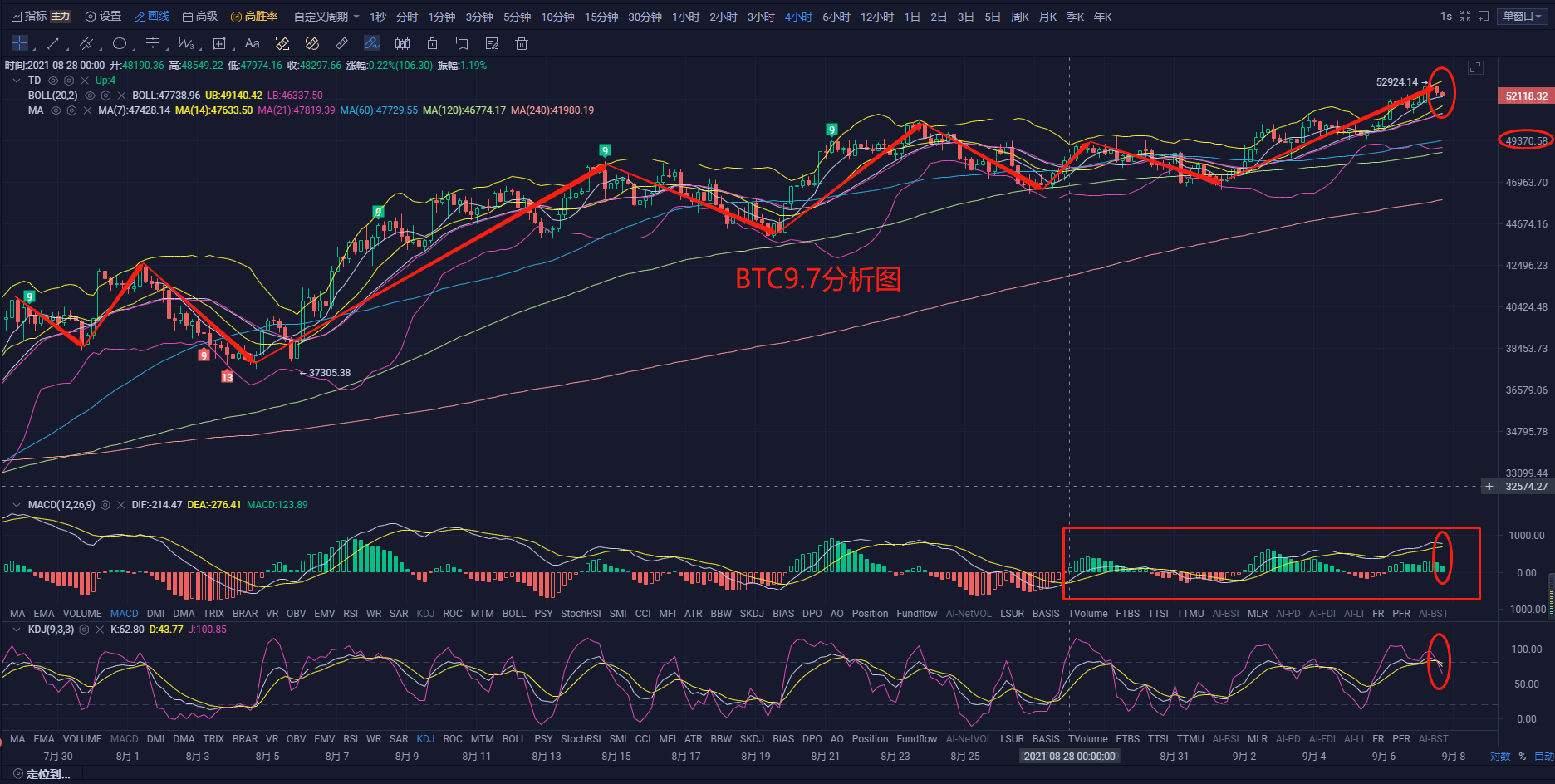
Task: Collapse the TD indicator legend chevron
Action: pyautogui.click(x=17, y=81)
